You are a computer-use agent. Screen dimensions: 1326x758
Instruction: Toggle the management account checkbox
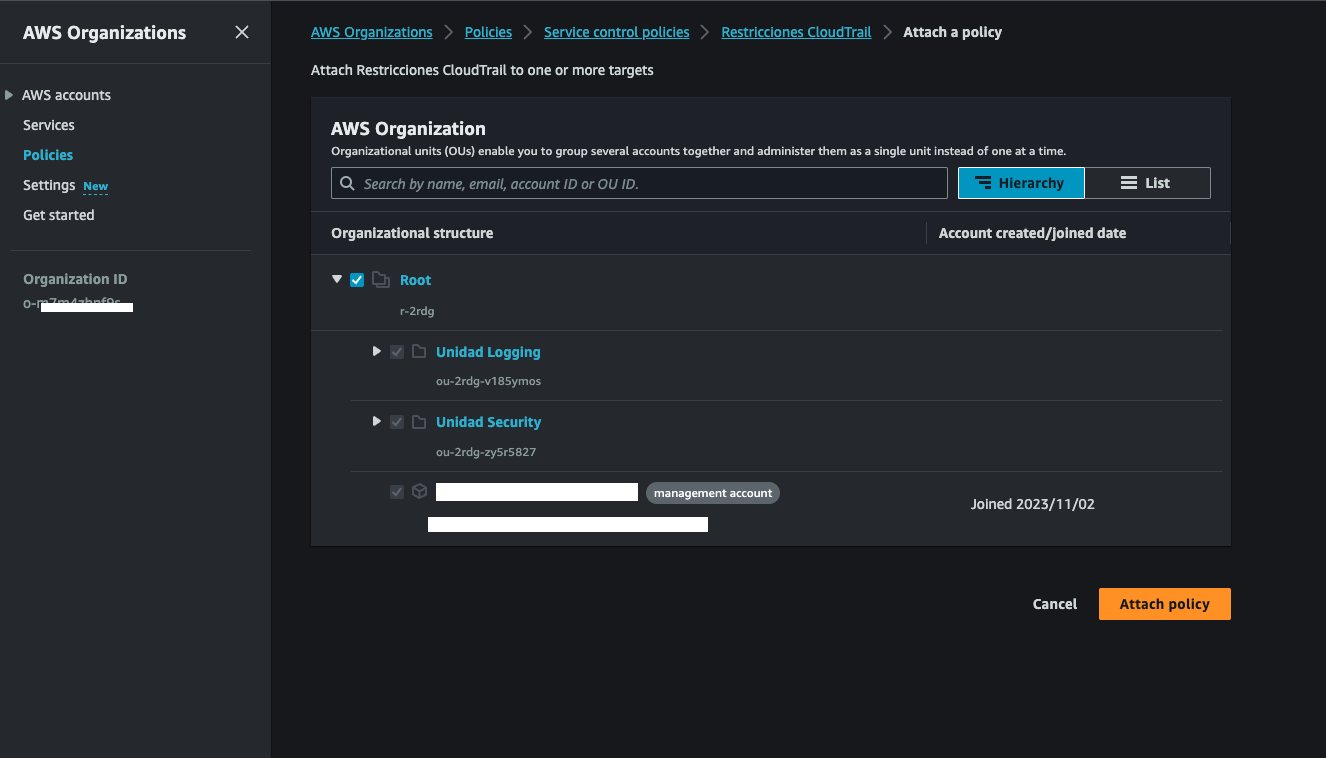(x=397, y=492)
